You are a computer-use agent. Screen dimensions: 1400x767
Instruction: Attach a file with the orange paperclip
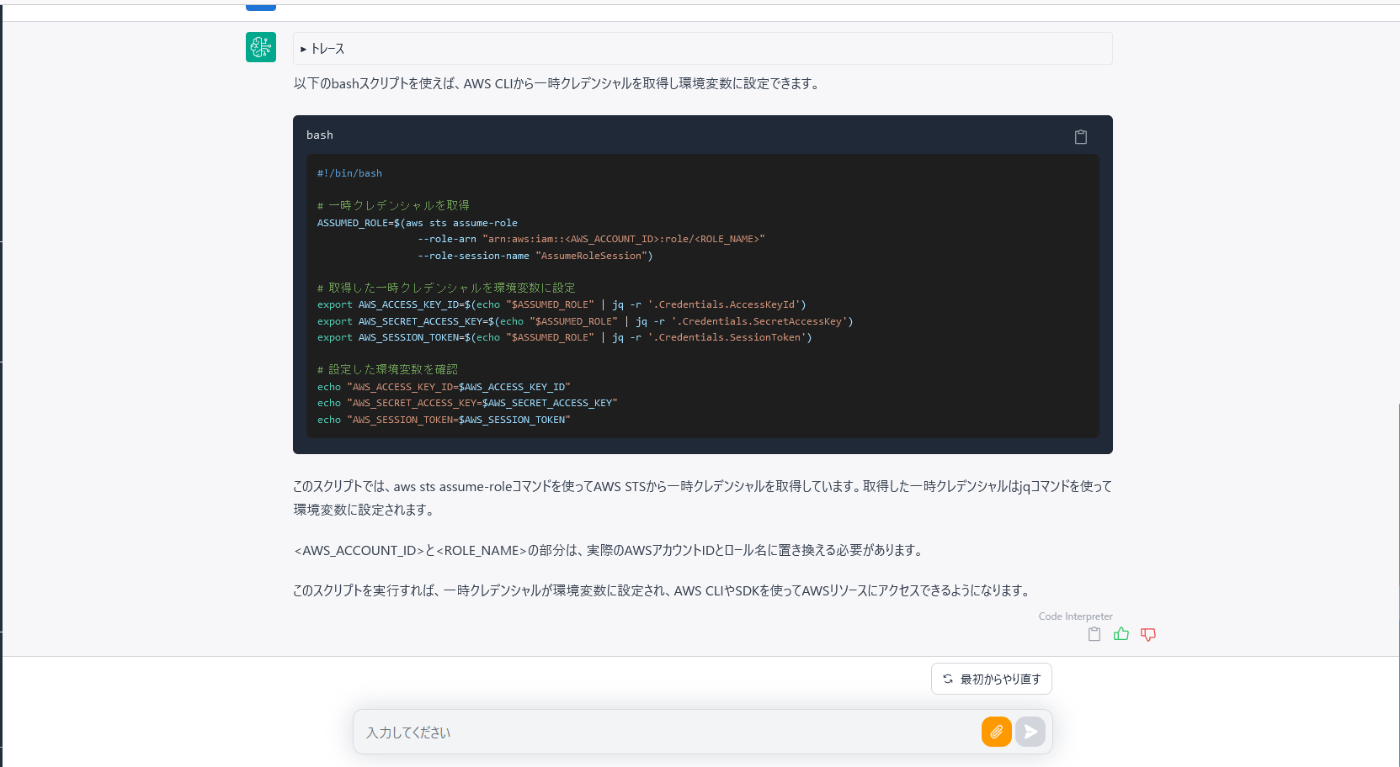(x=996, y=732)
